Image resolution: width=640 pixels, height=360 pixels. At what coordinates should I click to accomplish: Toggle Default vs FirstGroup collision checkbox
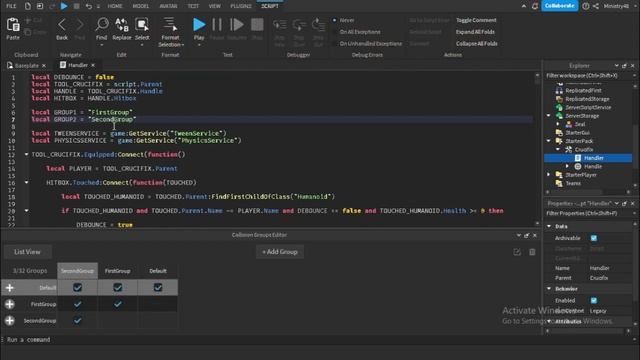pos(118,288)
